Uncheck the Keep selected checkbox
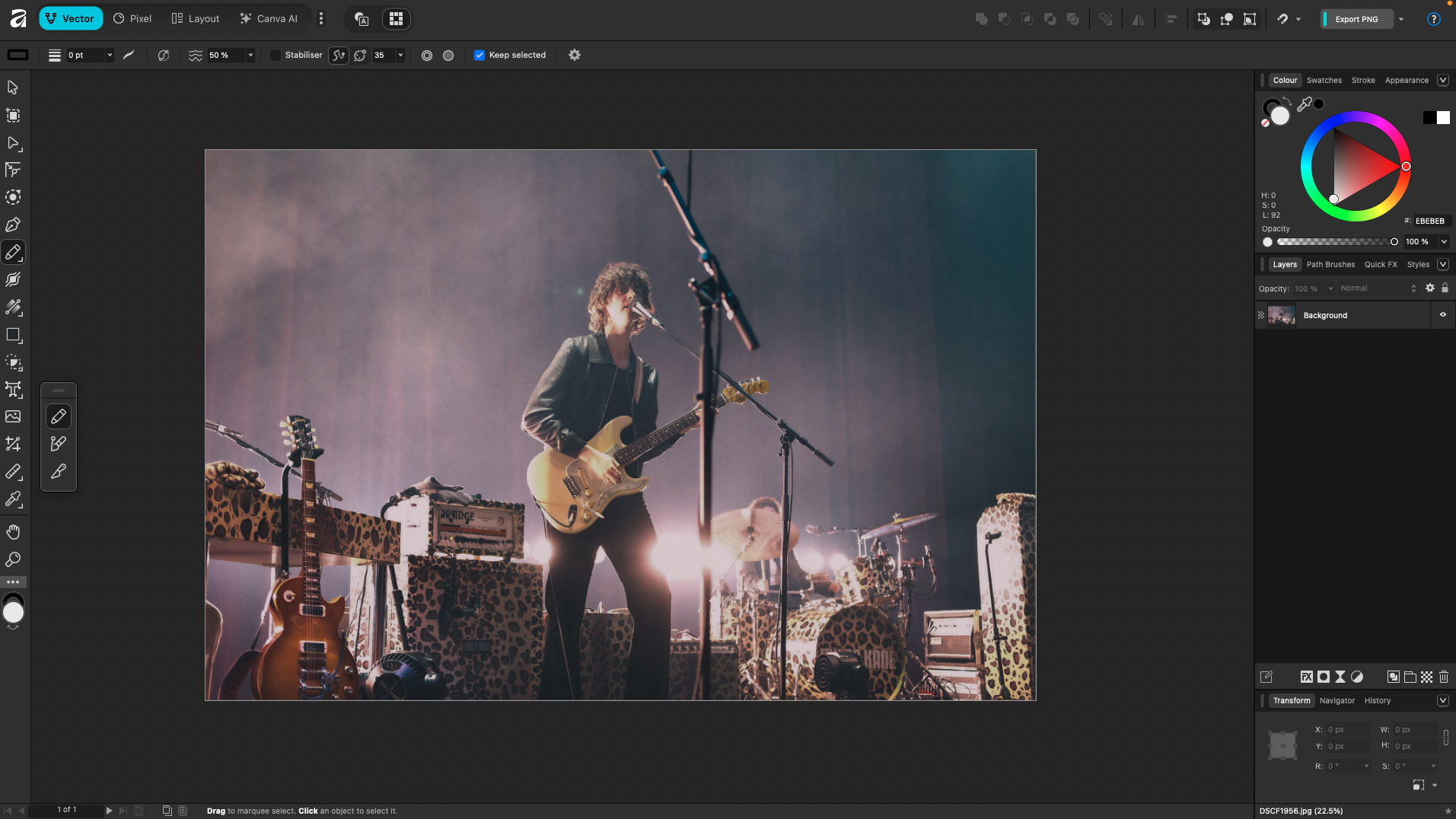The height and width of the screenshot is (819, 1456). [x=479, y=55]
